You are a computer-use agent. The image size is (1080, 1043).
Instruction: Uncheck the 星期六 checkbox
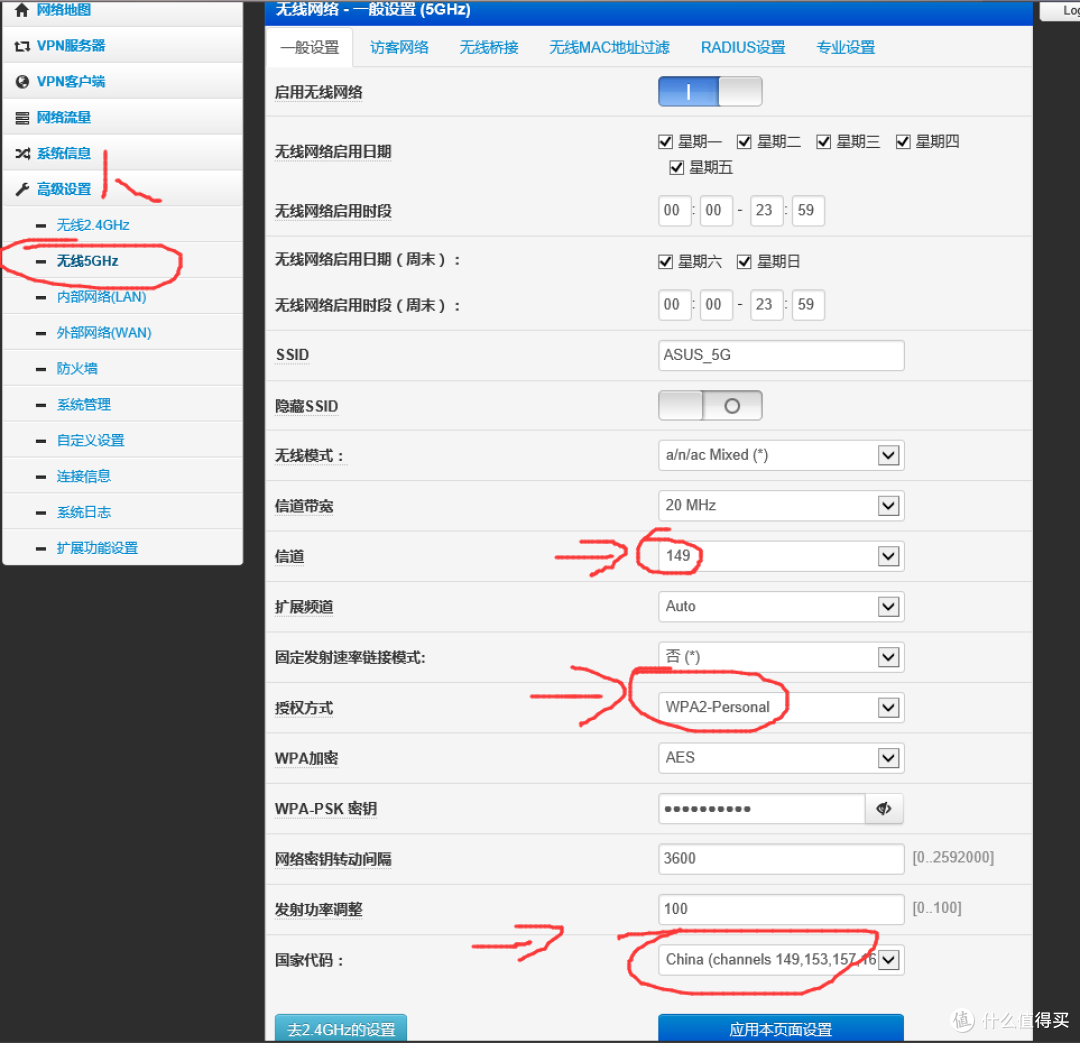[665, 262]
